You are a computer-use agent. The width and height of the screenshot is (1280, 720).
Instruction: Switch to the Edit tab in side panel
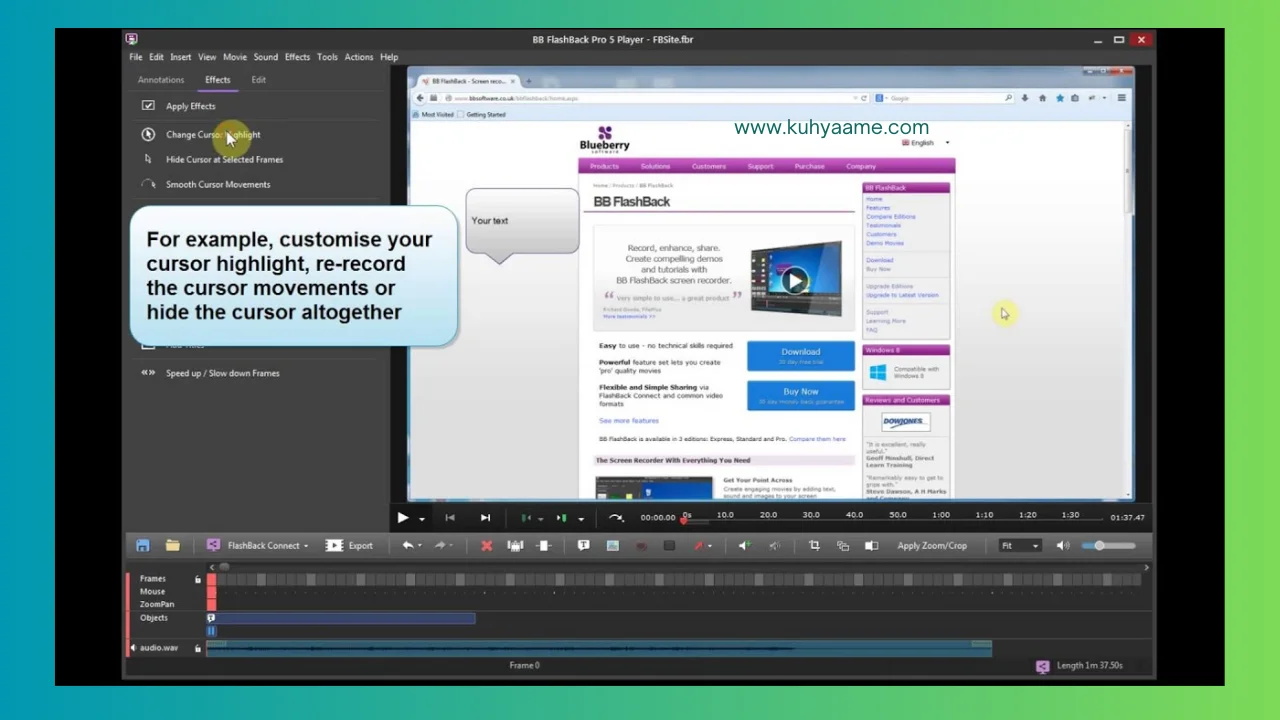[258, 80]
